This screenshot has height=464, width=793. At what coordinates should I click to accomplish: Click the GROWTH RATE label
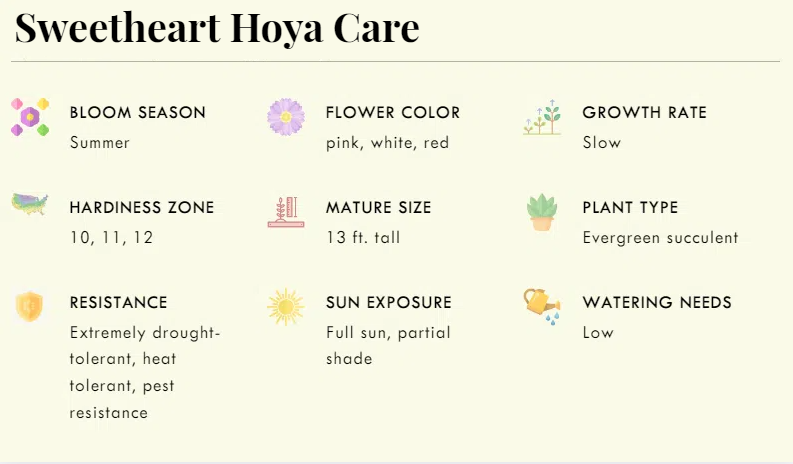(644, 113)
